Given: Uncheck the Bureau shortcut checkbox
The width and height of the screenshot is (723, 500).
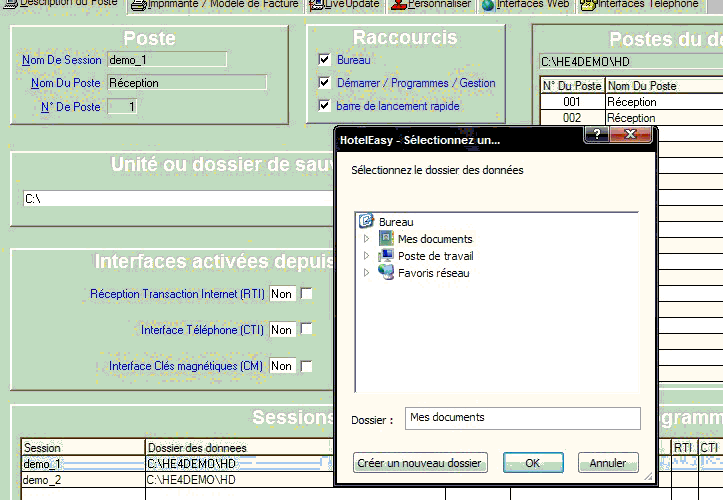Looking at the screenshot, I should coord(325,60).
